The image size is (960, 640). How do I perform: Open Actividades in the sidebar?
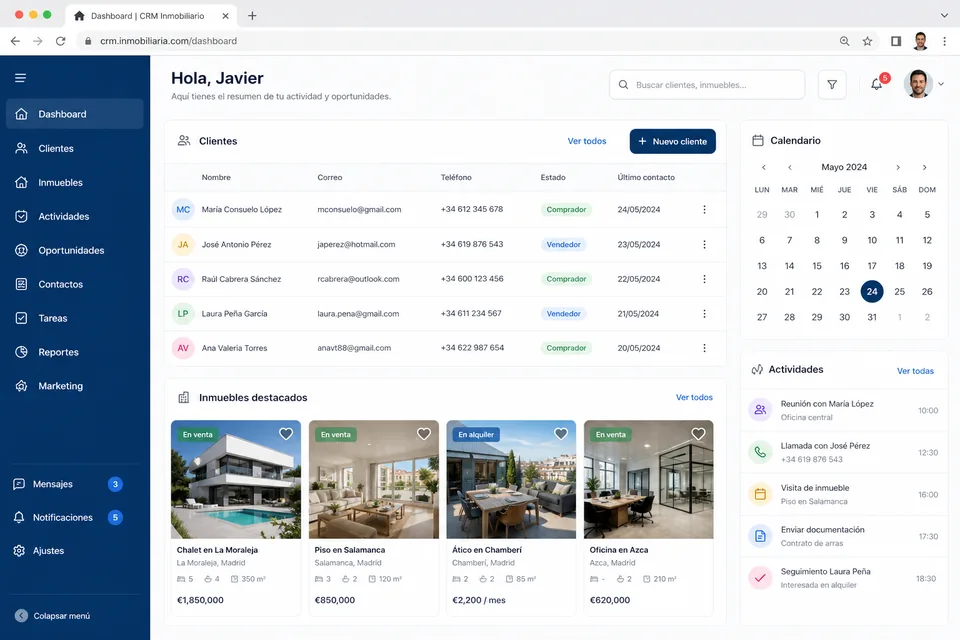[75, 216]
